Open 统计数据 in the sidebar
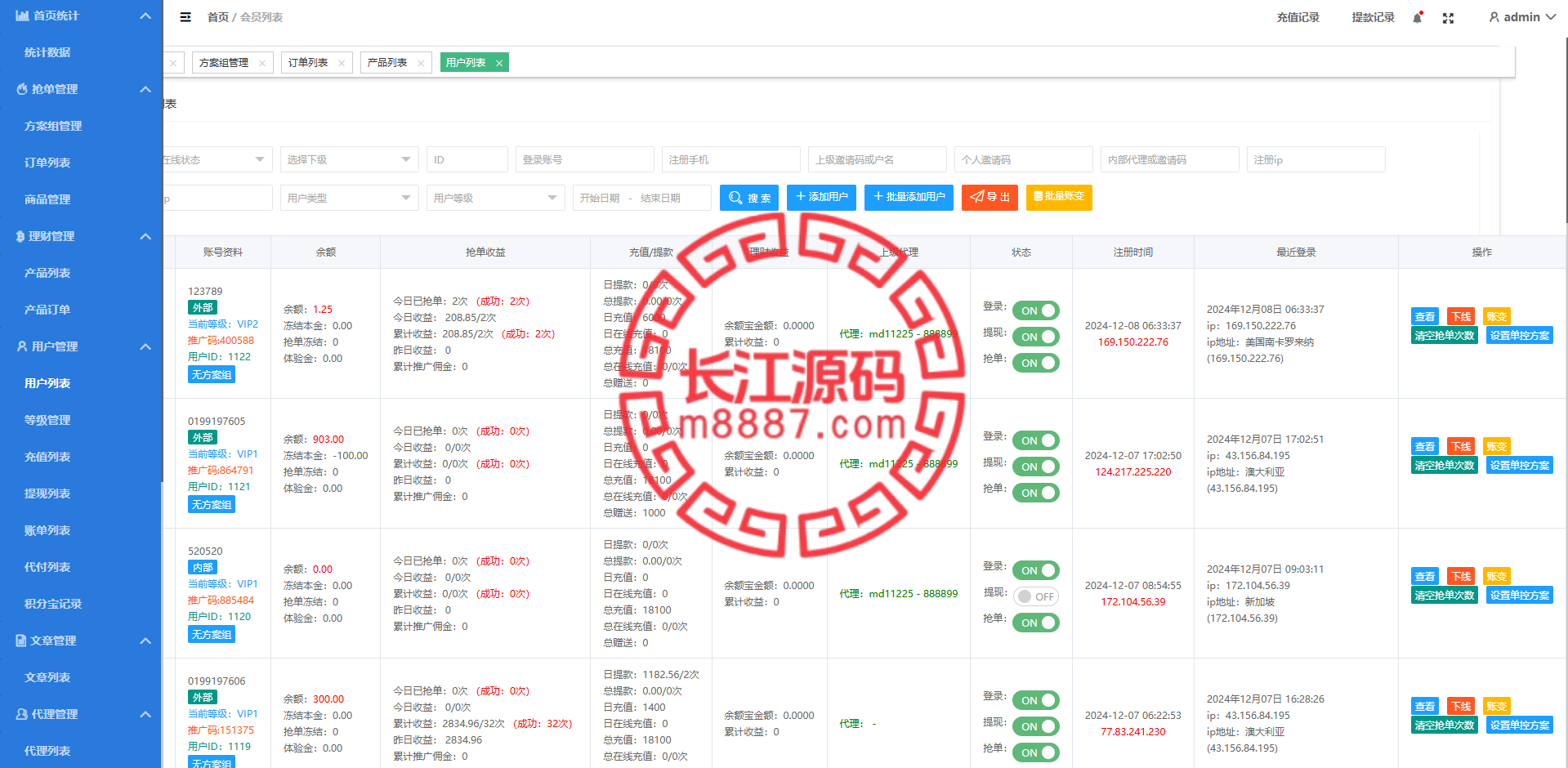This screenshot has width=1568, height=768. (x=47, y=52)
